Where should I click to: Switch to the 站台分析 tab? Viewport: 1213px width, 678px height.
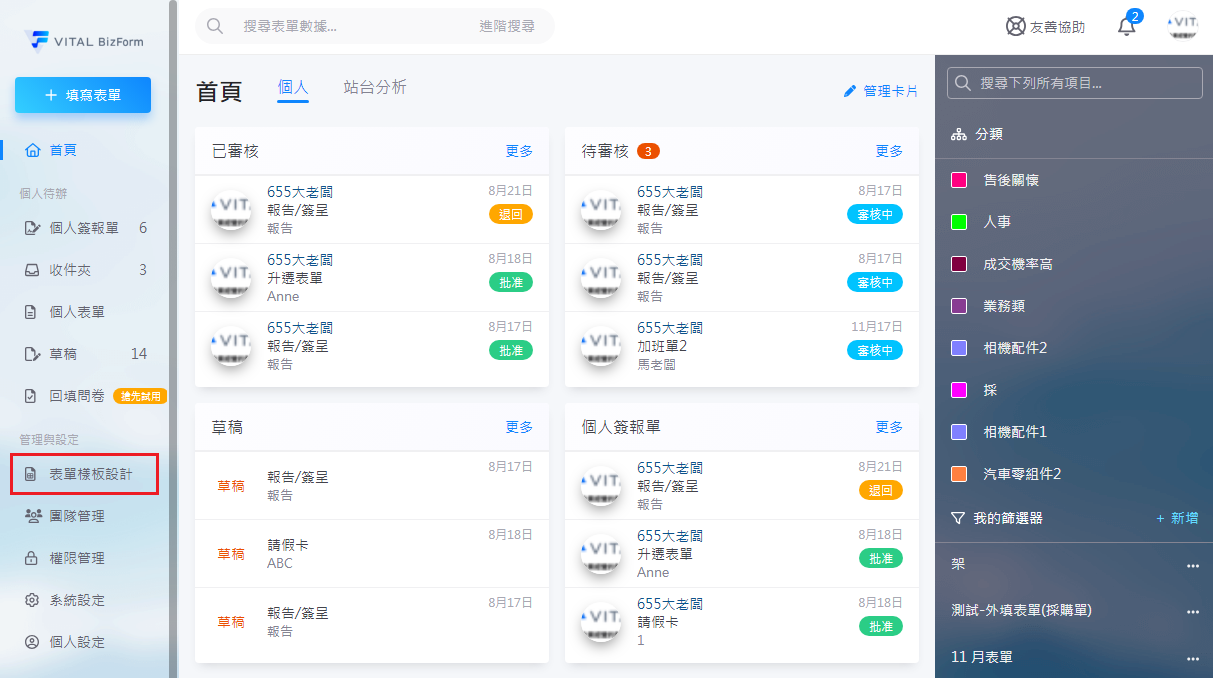pyautogui.click(x=375, y=87)
